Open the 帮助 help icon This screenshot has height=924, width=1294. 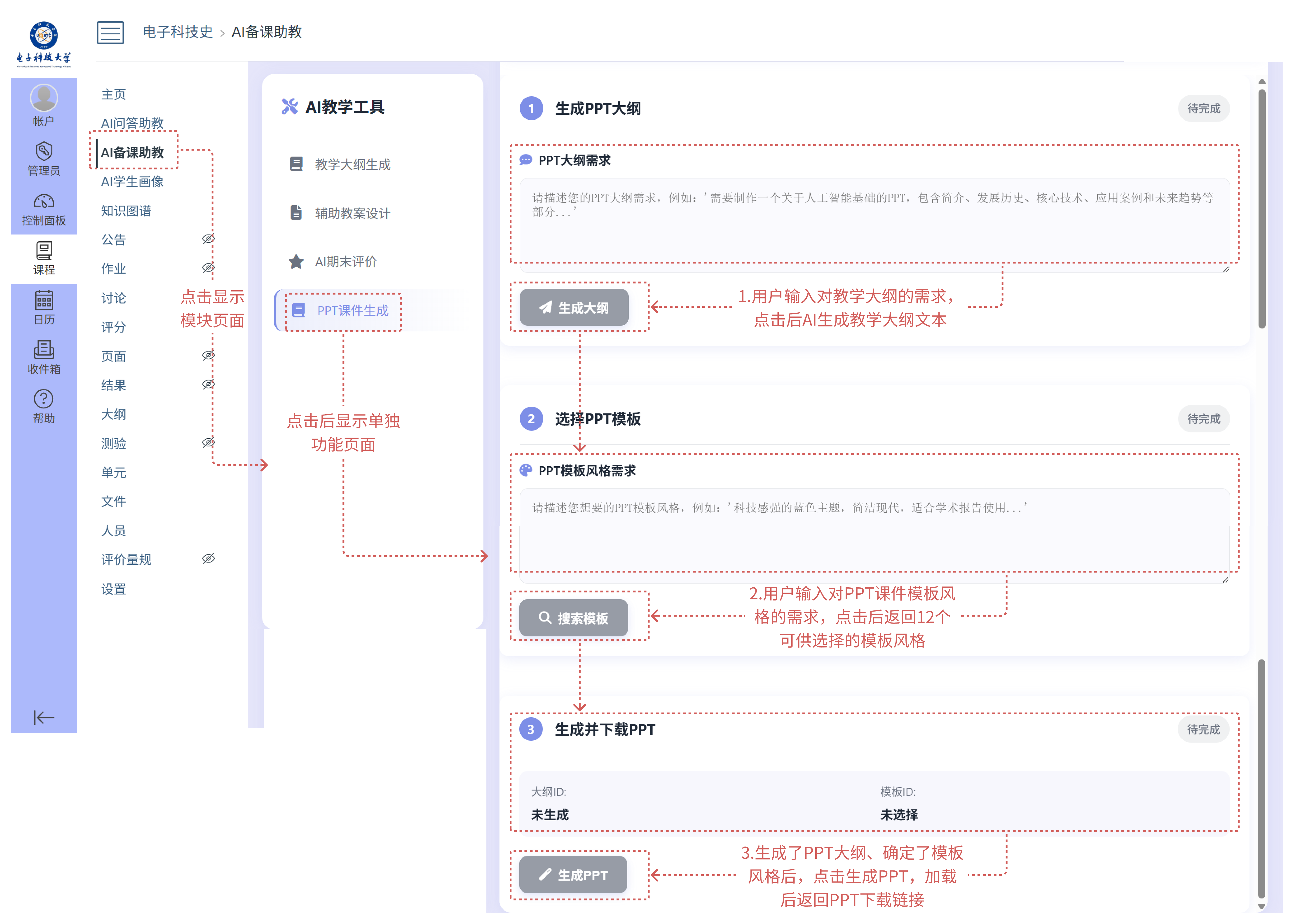click(44, 399)
